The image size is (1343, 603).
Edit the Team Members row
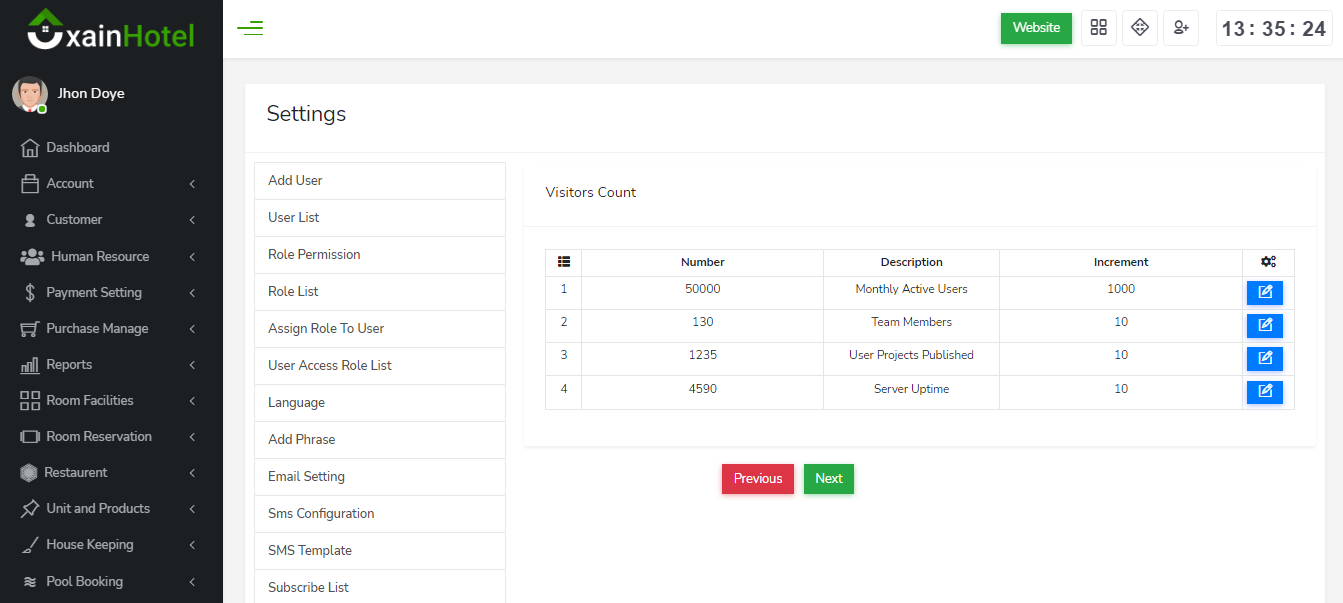point(1264,326)
